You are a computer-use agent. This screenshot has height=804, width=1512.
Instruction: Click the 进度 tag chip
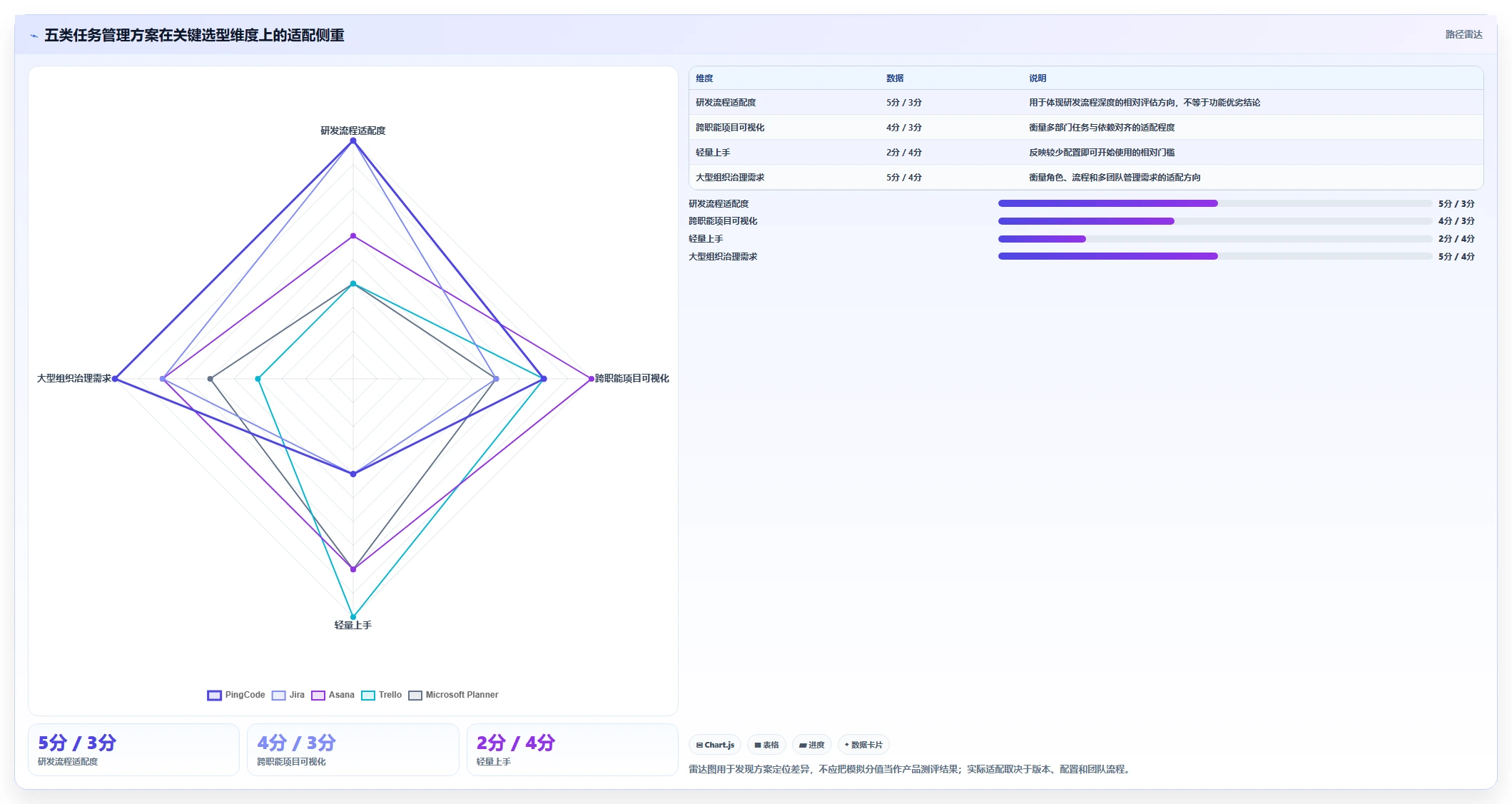click(x=812, y=745)
